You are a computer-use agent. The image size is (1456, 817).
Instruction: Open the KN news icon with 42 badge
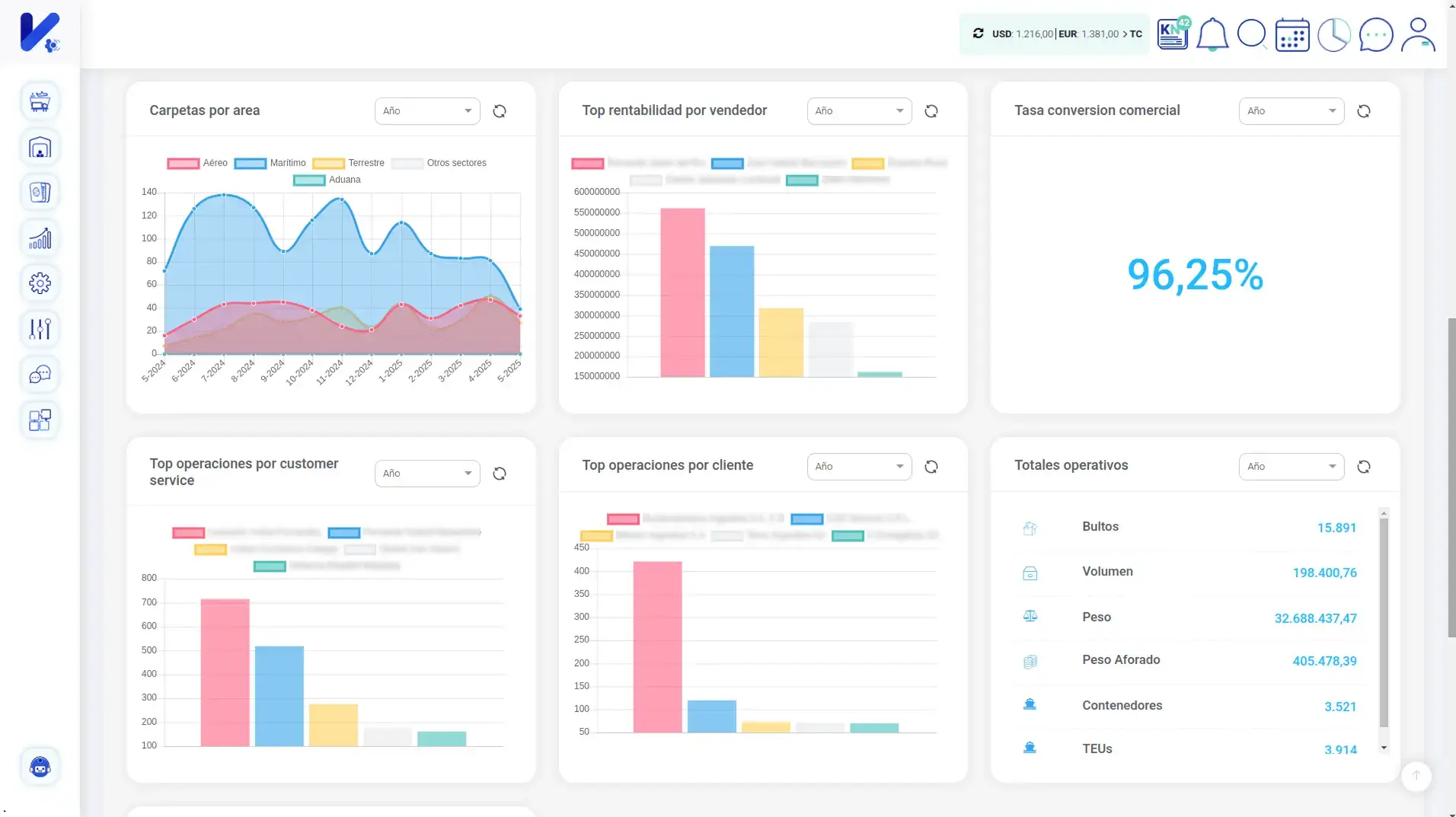1172,34
